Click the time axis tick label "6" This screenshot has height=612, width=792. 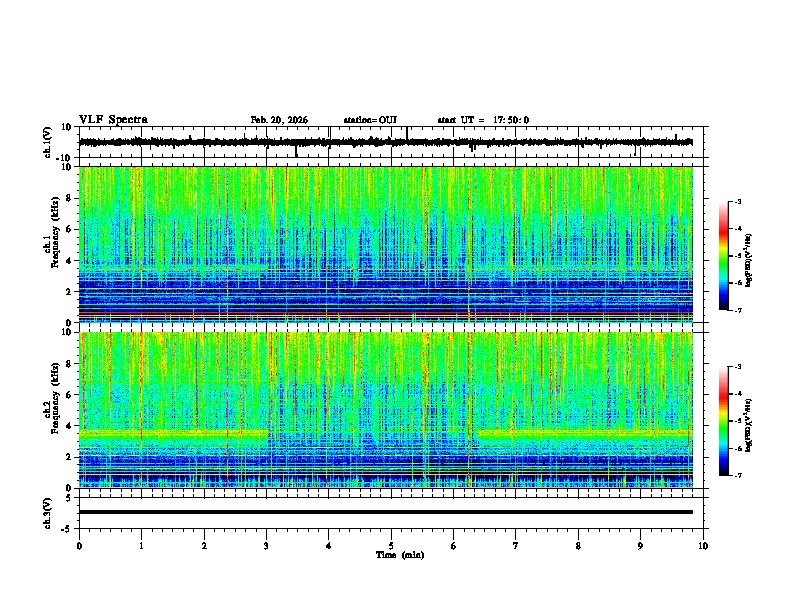pos(454,546)
